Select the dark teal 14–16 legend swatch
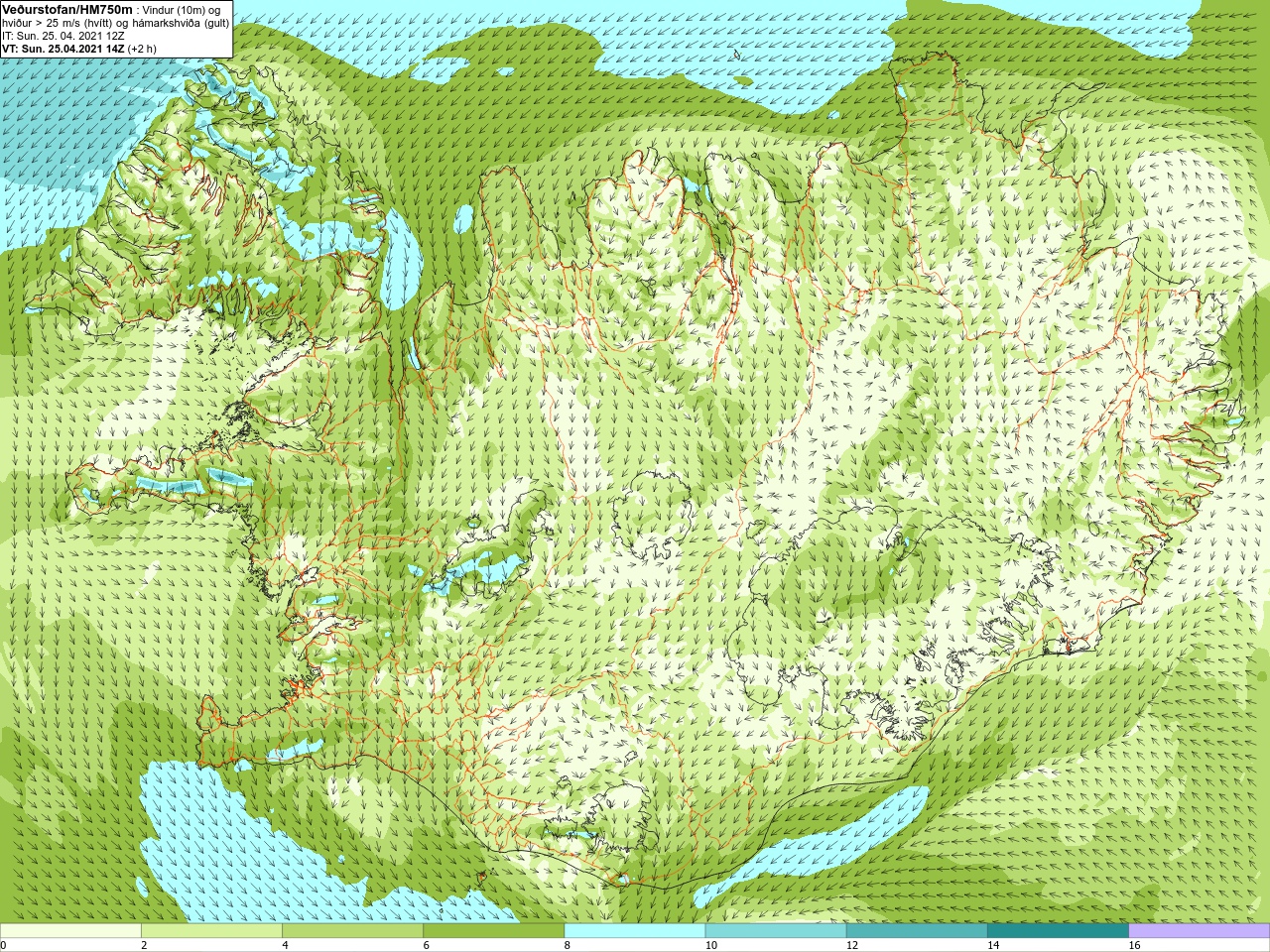1270x952 pixels. (x=1059, y=931)
